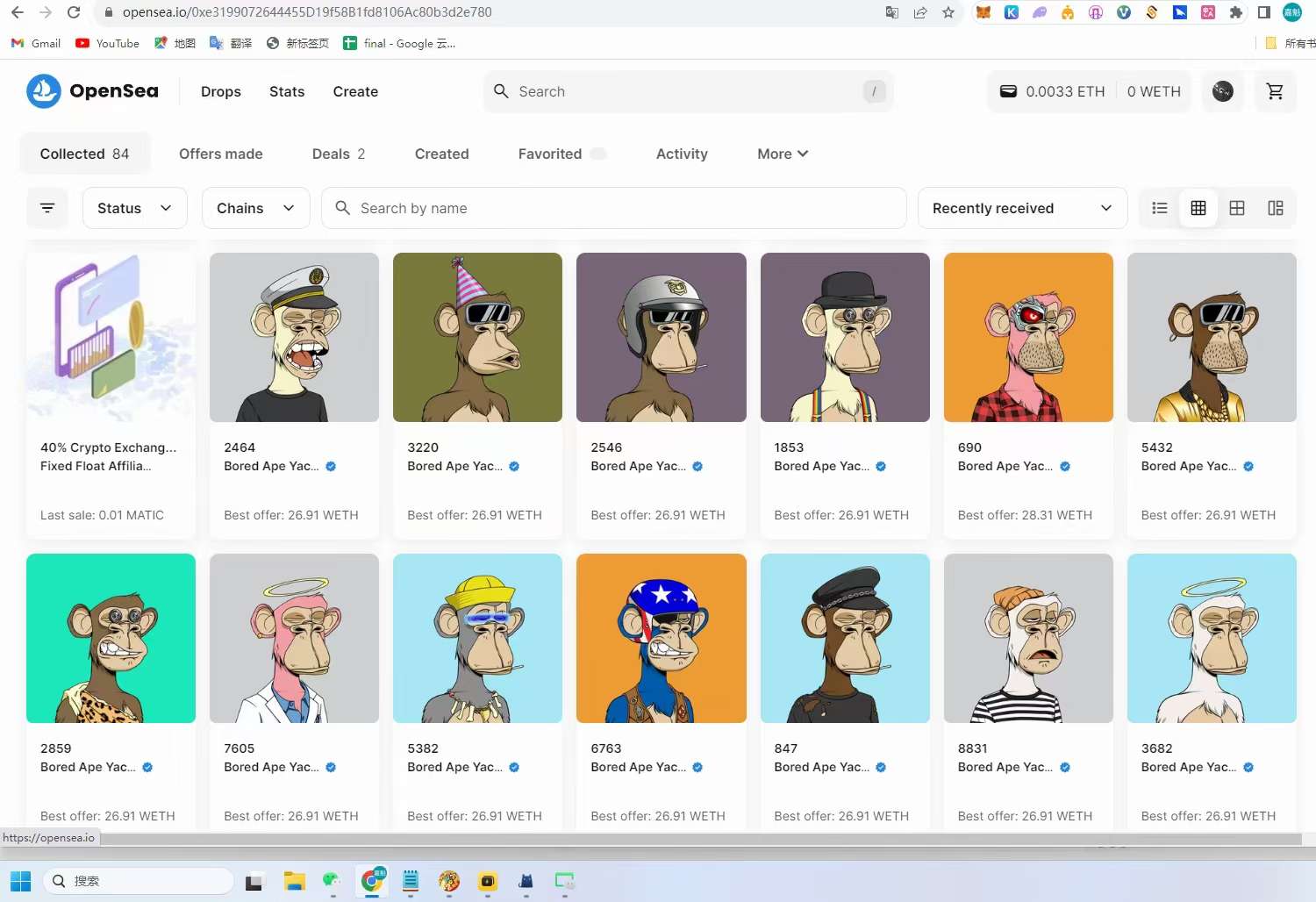Select the small grid view
This screenshot has width=1316, height=902.
point(1198,208)
